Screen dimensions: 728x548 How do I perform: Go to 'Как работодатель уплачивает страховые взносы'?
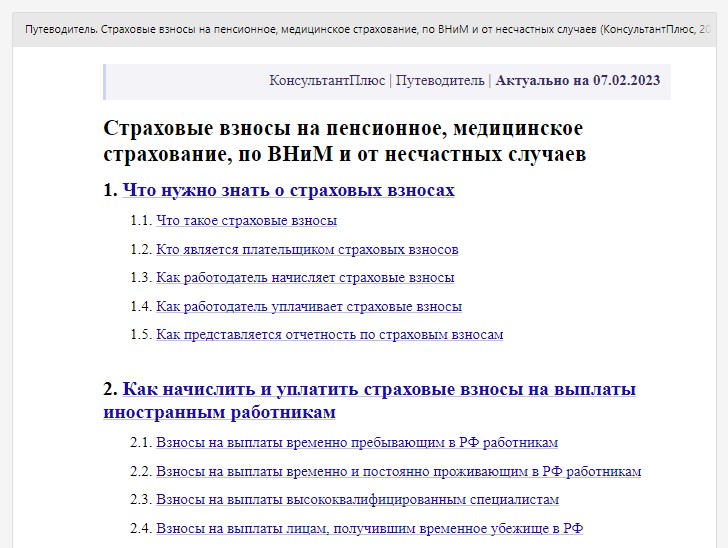(x=309, y=307)
